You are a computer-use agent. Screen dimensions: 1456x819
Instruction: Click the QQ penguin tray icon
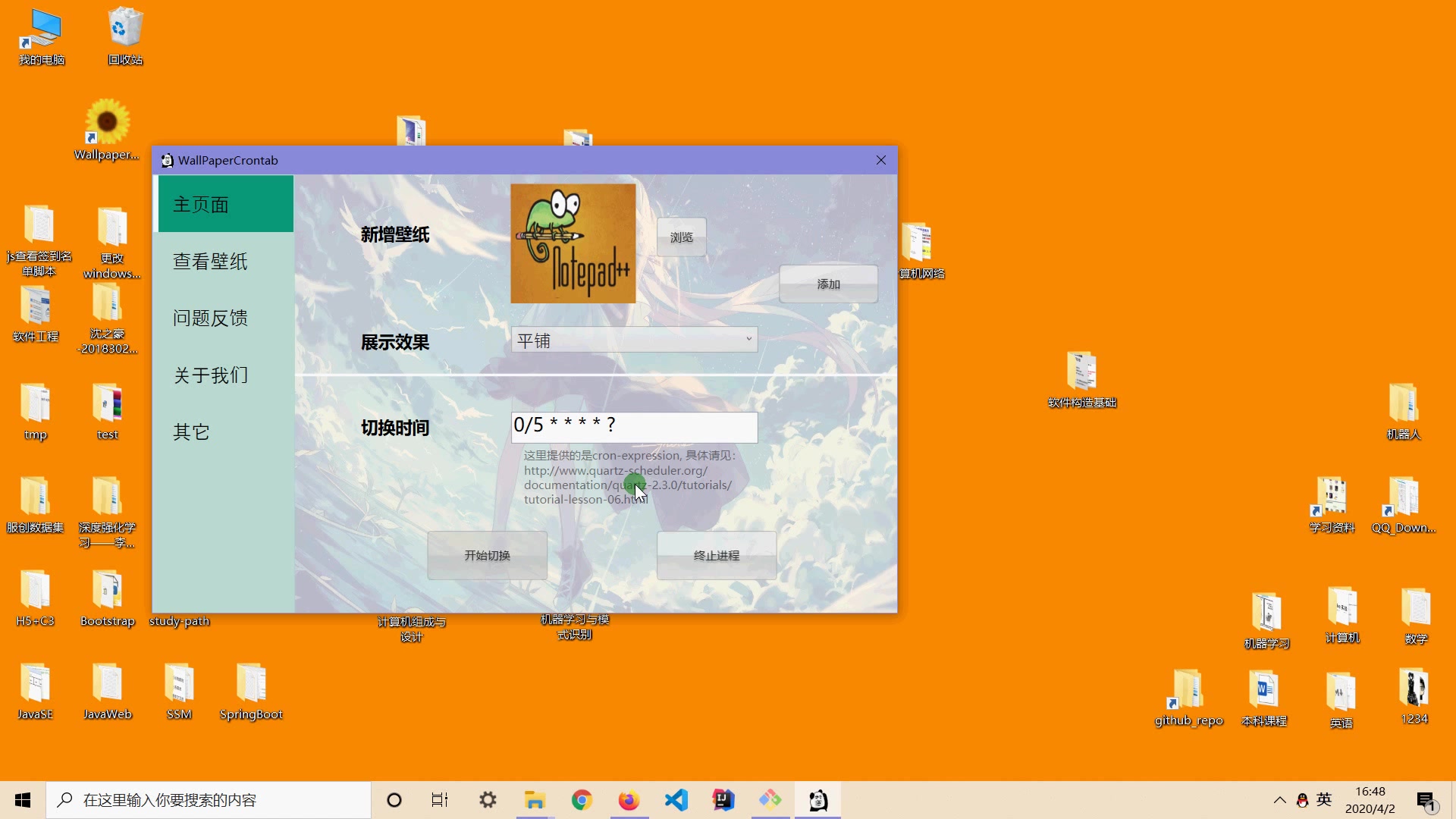tap(1302, 800)
